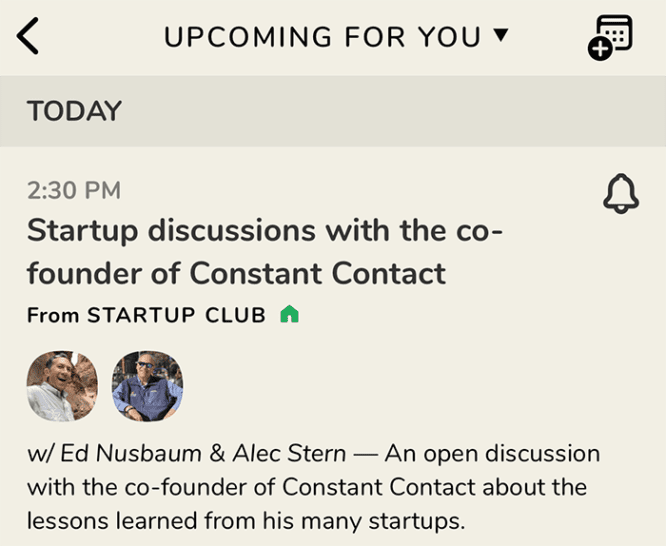Click the 2:30 PM event time
The width and height of the screenshot is (666, 546).
pos(73,189)
